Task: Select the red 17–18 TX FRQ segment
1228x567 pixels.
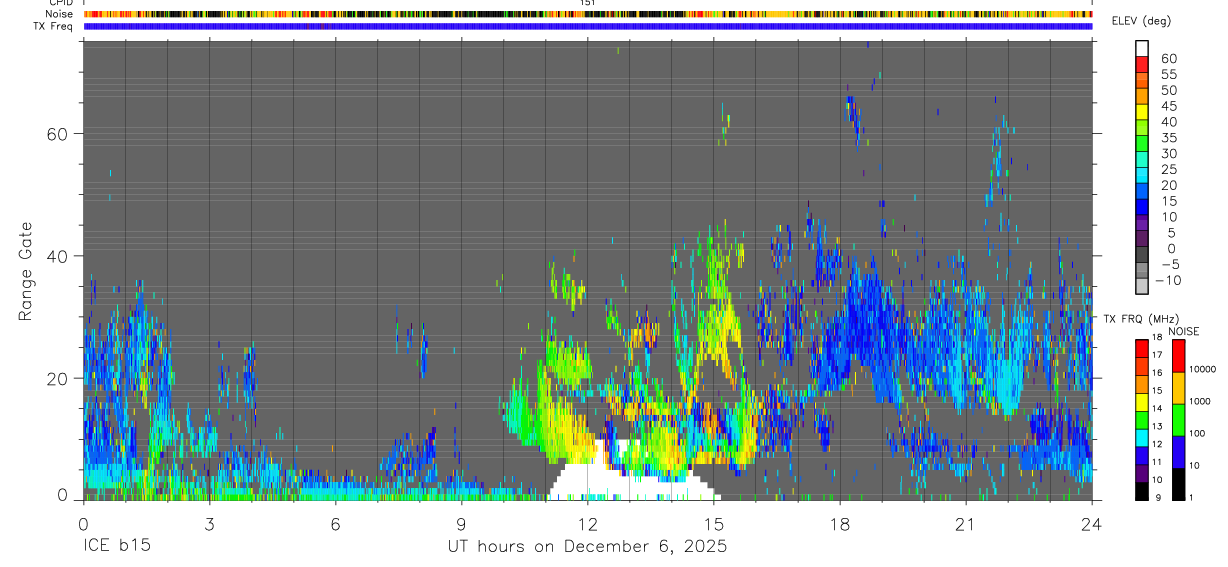Action: [x=1142, y=347]
